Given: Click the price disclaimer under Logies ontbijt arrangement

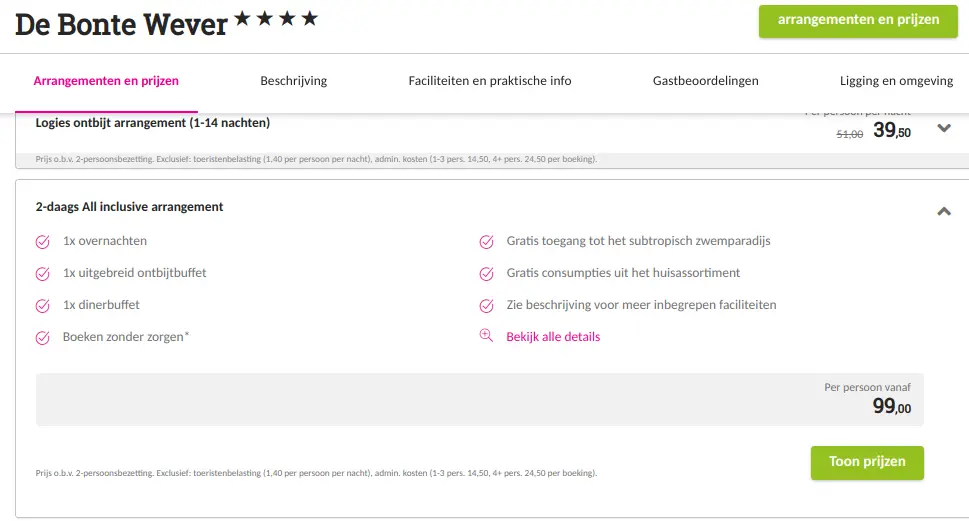Looking at the screenshot, I should (x=316, y=159).
